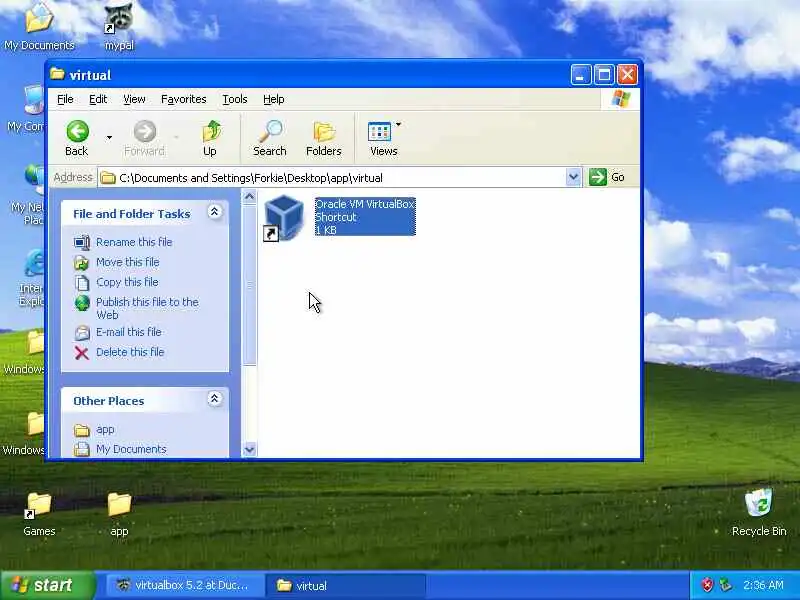Click the task pane scroll up arrow
800x600 pixels.
249,196
